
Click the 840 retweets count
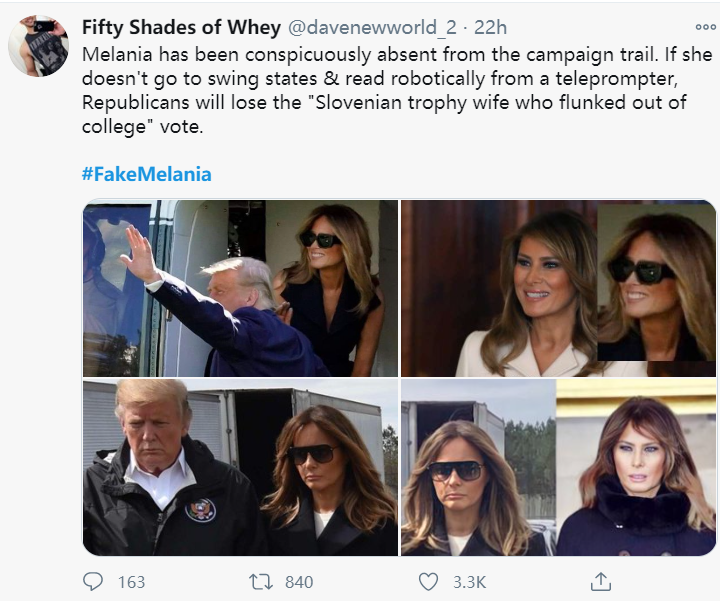click(298, 582)
